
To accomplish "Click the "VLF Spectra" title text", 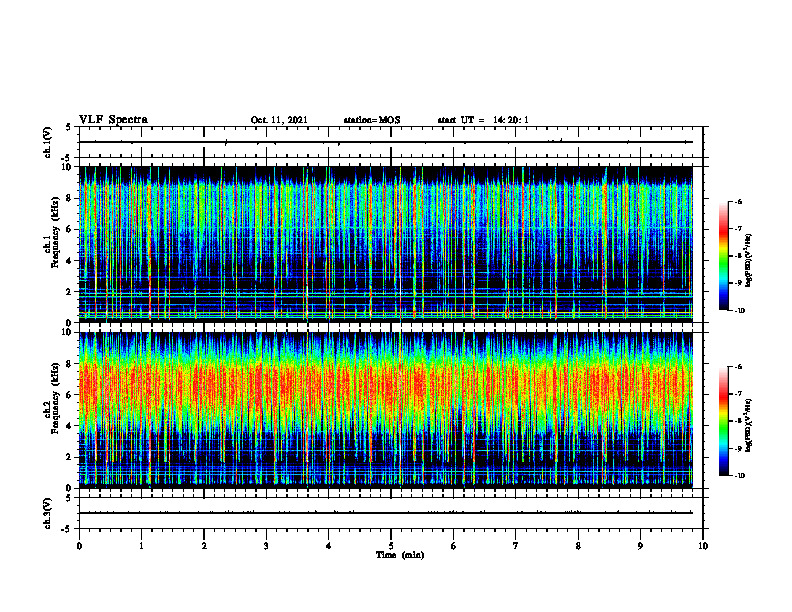I will tap(113, 120).
